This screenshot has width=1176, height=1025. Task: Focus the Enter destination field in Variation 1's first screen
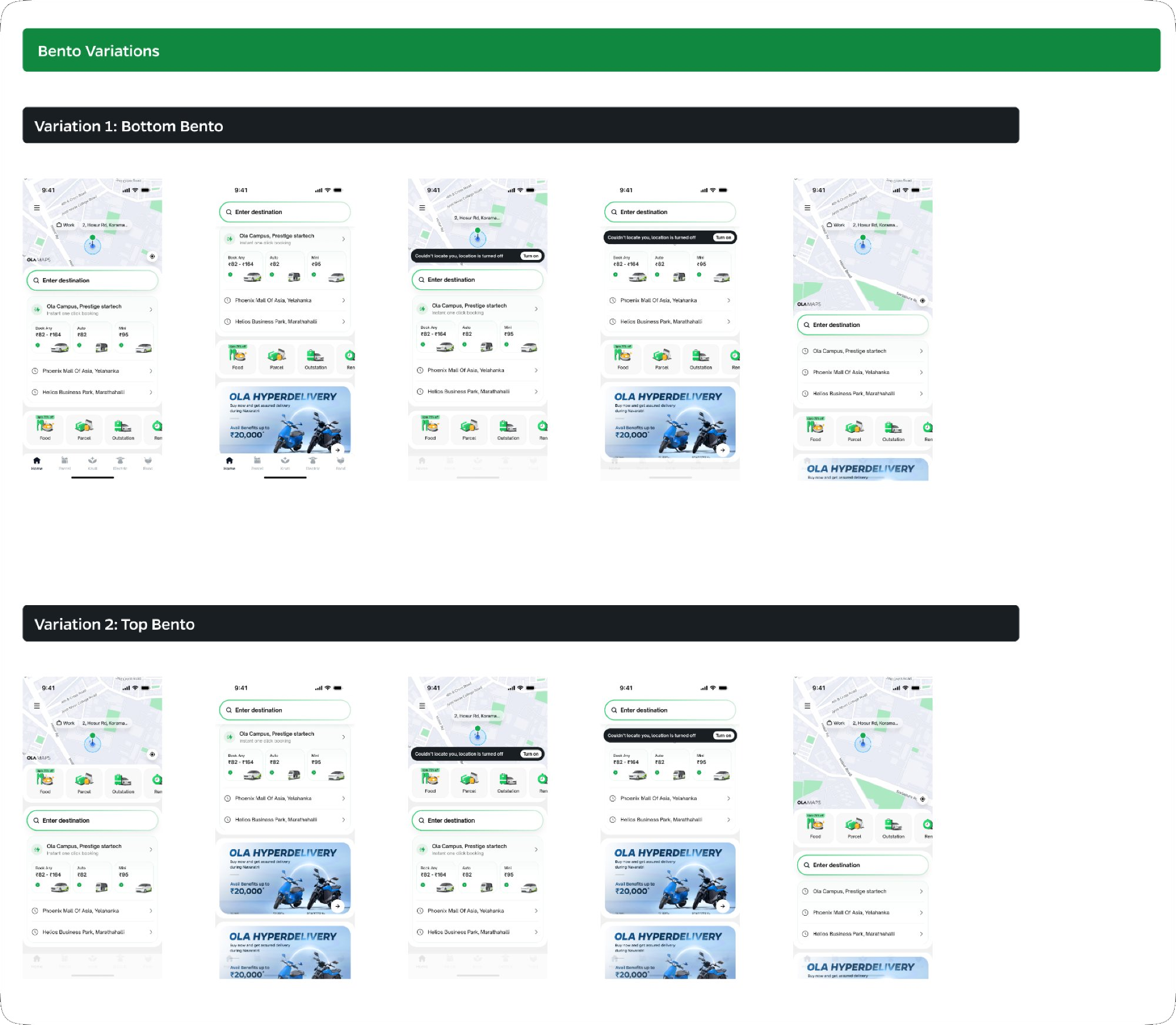click(x=92, y=281)
